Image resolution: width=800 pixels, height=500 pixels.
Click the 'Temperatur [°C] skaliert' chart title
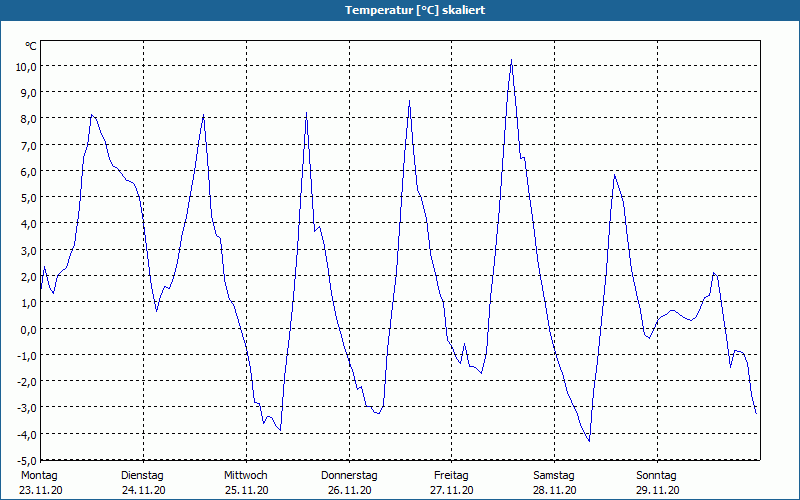click(415, 10)
